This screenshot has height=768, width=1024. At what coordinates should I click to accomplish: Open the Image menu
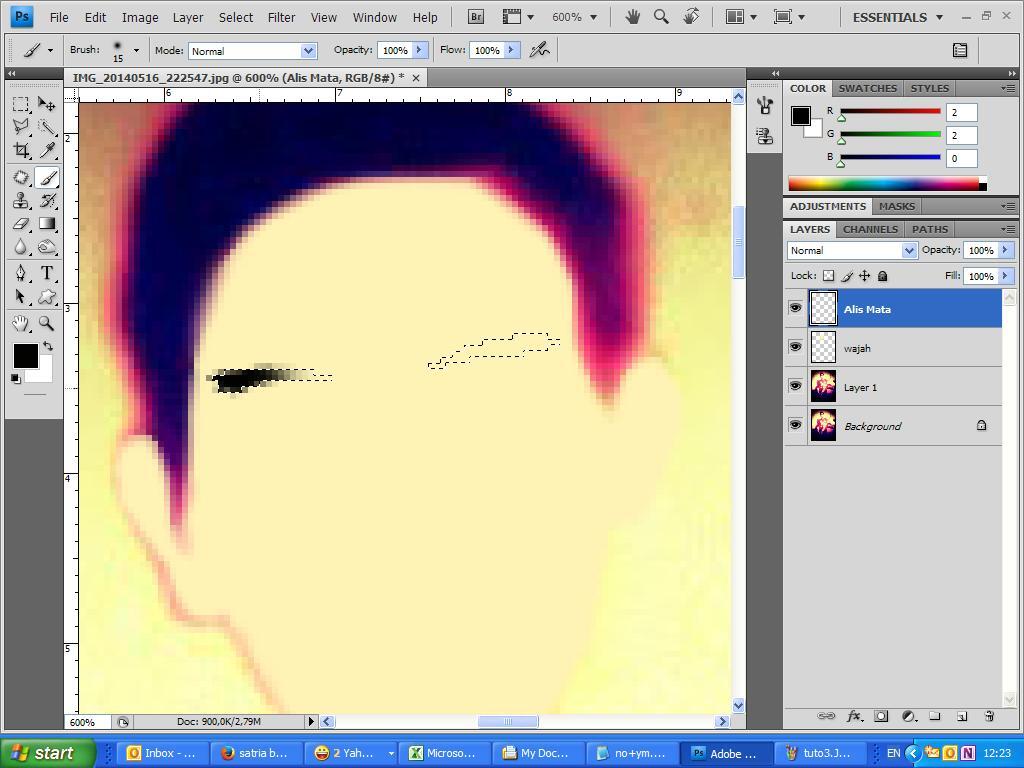[140, 18]
